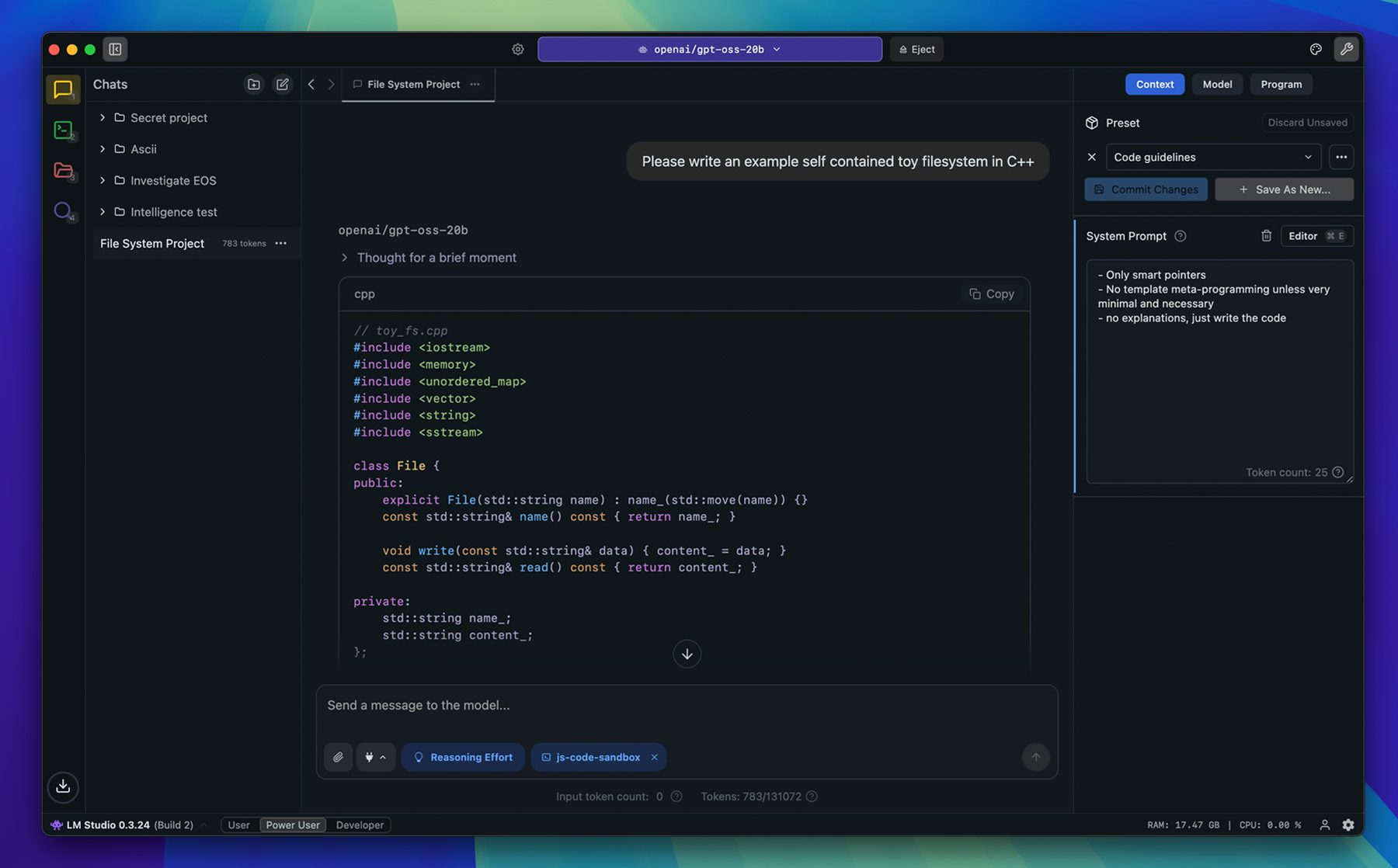Image resolution: width=1398 pixels, height=868 pixels.
Task: Discard Unsaved preset changes
Action: point(1307,123)
